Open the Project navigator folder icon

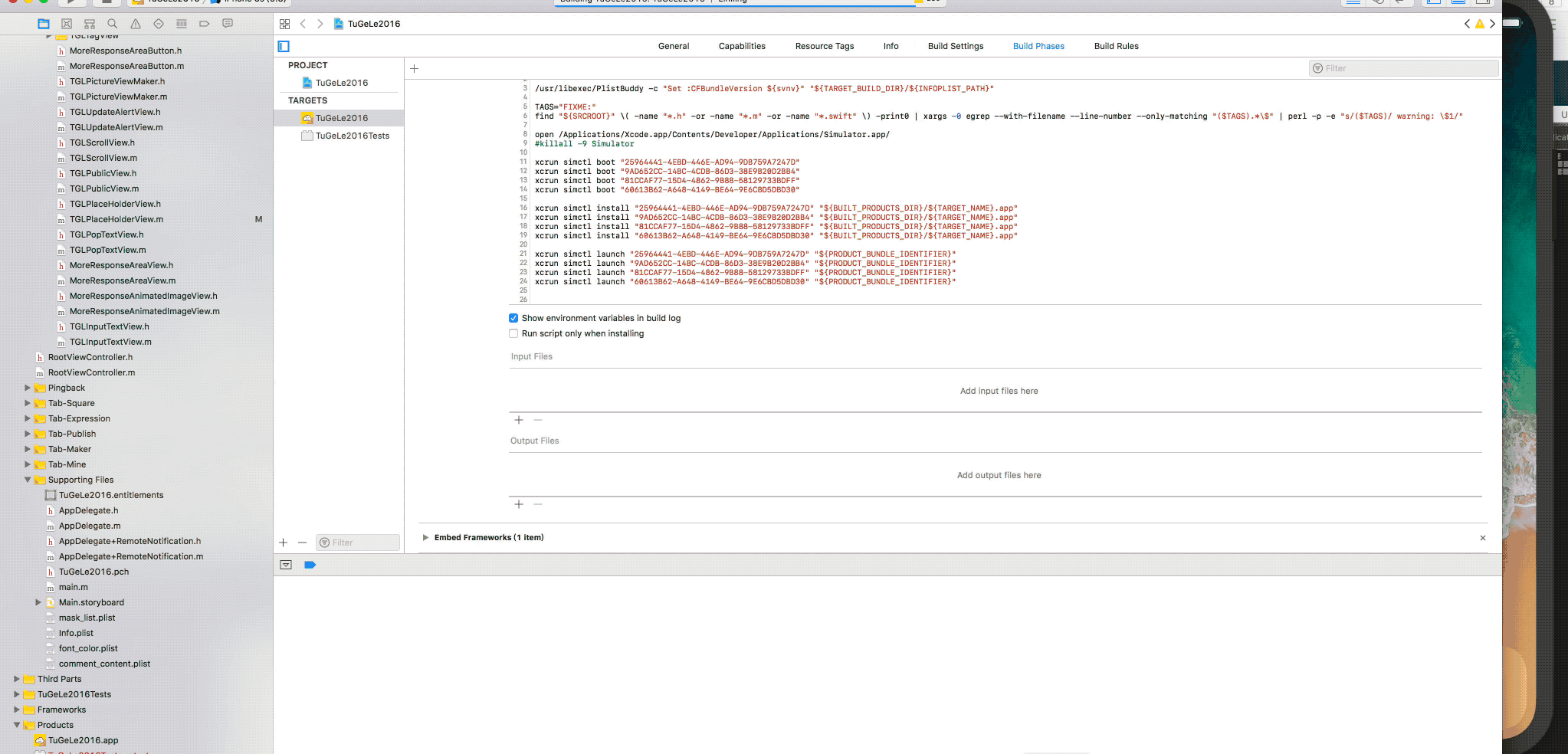click(44, 24)
